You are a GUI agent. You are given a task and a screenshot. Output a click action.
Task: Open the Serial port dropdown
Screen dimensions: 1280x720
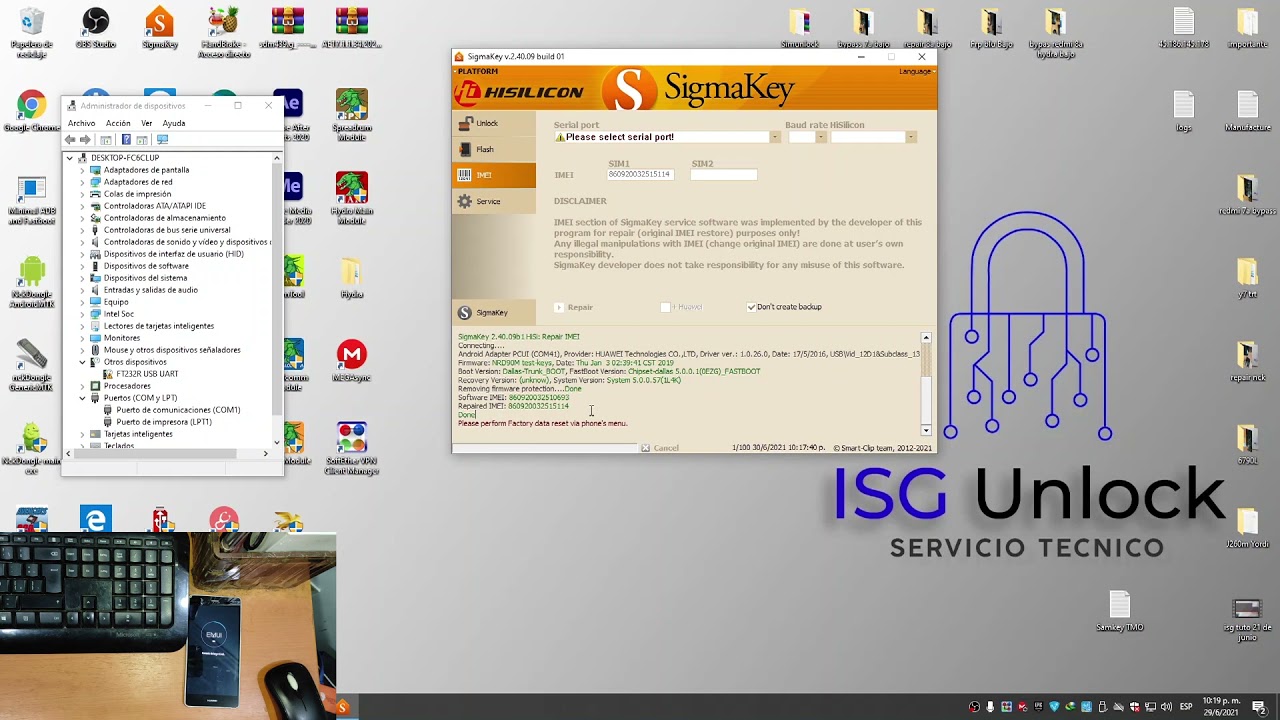click(775, 137)
